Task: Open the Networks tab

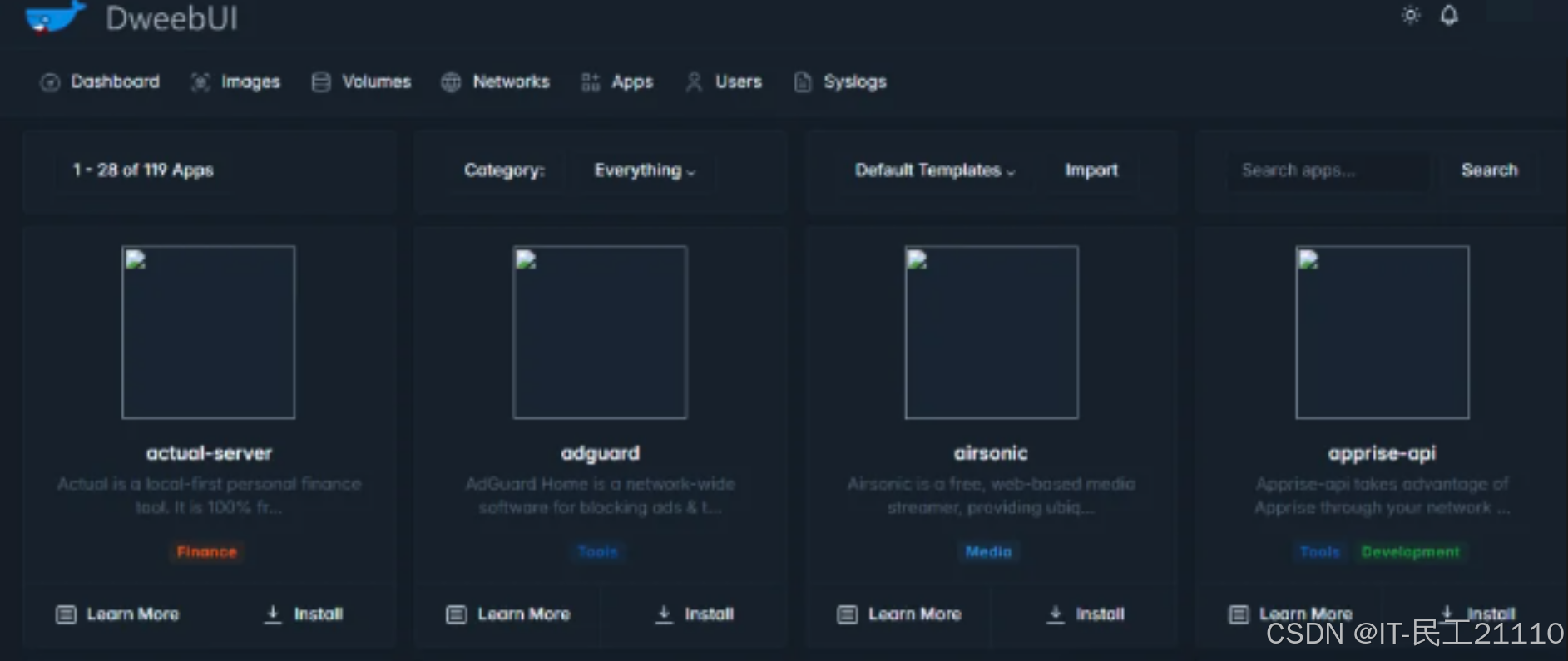Action: tap(496, 81)
